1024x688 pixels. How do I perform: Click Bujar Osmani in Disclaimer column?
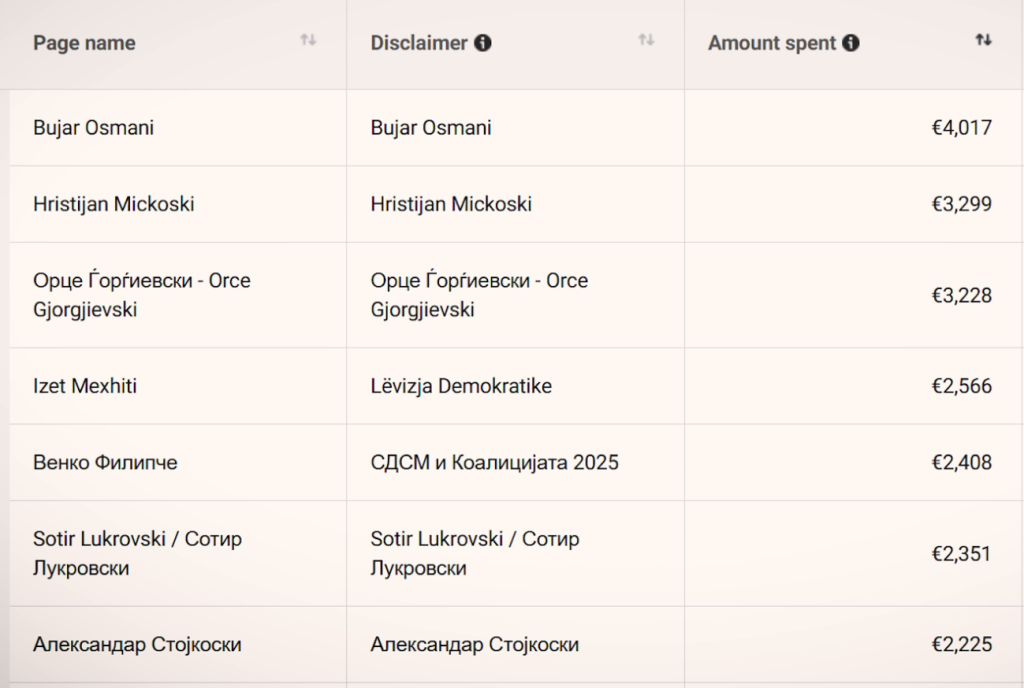click(431, 128)
